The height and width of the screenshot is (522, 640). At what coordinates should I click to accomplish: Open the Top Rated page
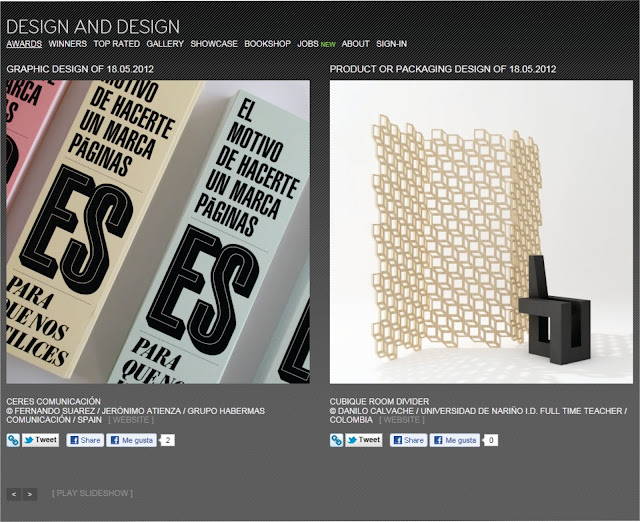click(117, 44)
